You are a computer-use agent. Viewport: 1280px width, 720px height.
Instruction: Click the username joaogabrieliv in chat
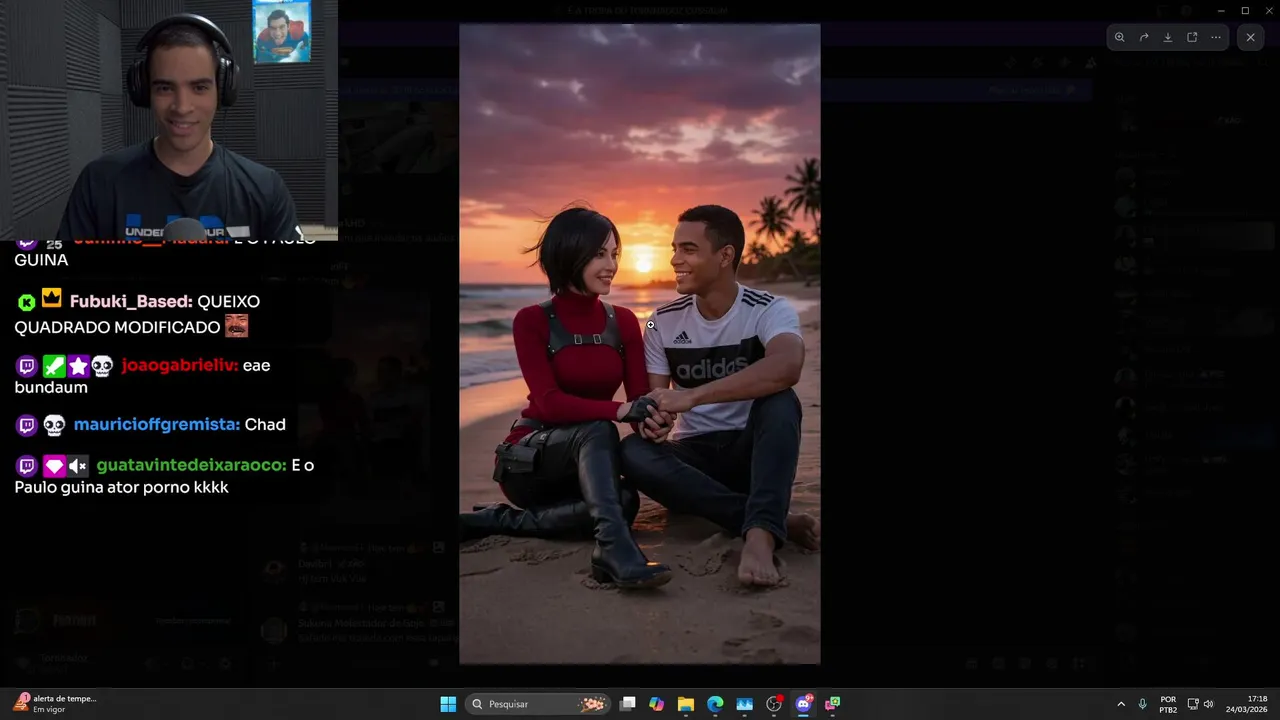(180, 365)
